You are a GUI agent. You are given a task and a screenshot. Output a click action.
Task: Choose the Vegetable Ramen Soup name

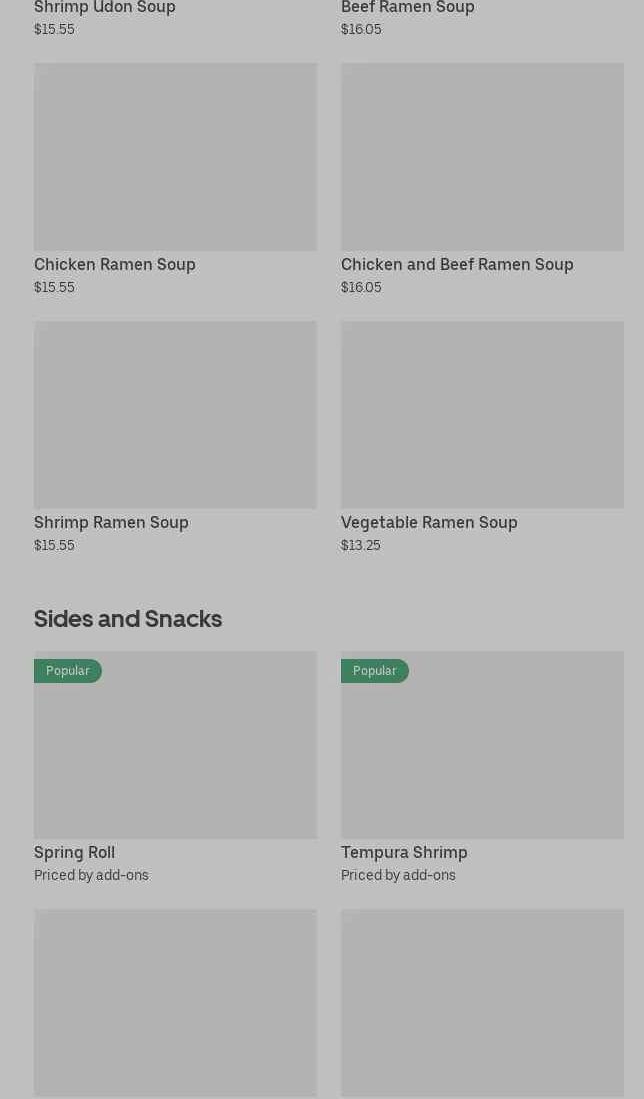(x=429, y=522)
